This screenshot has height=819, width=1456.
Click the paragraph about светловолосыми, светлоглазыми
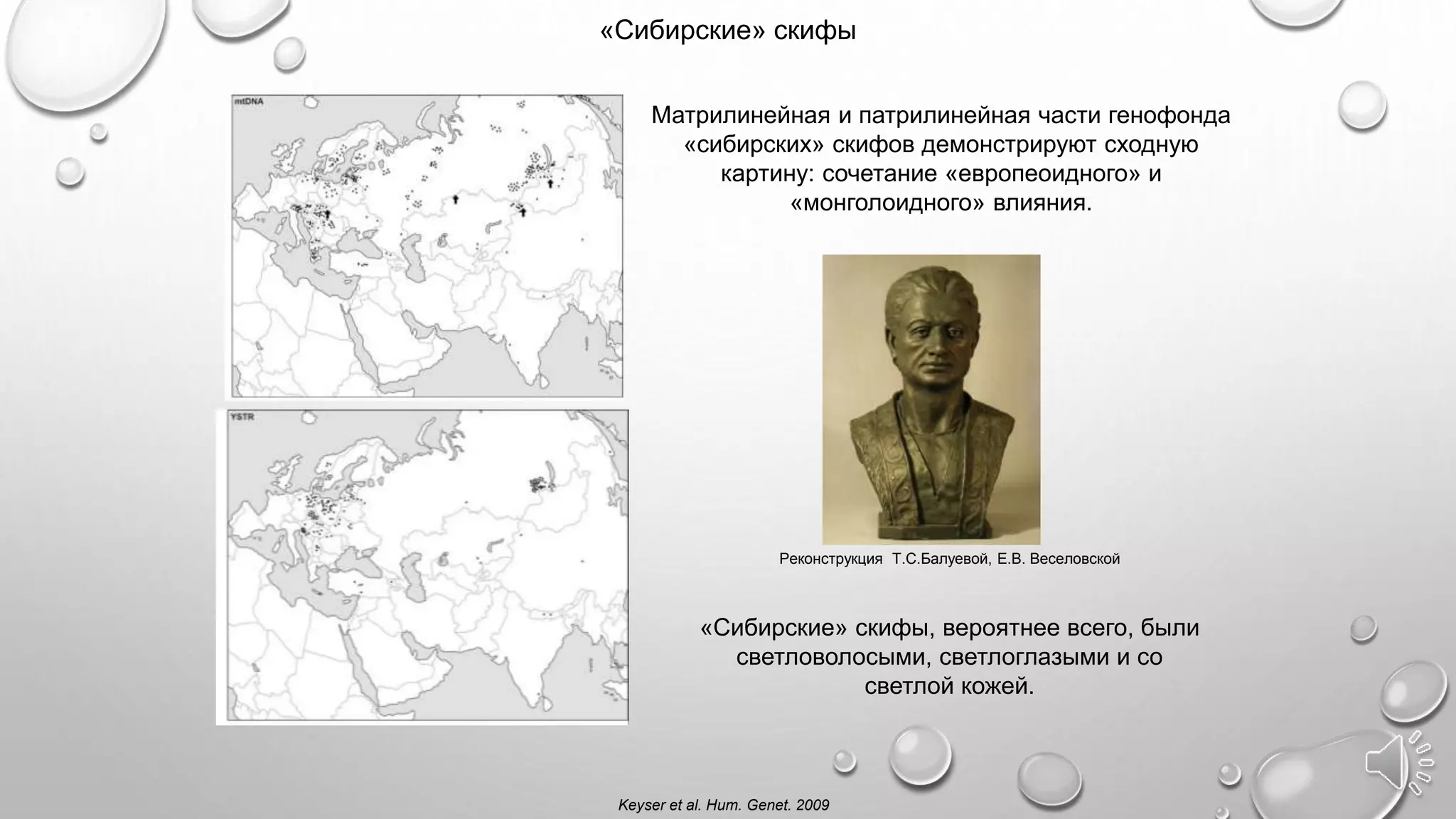pos(949,657)
